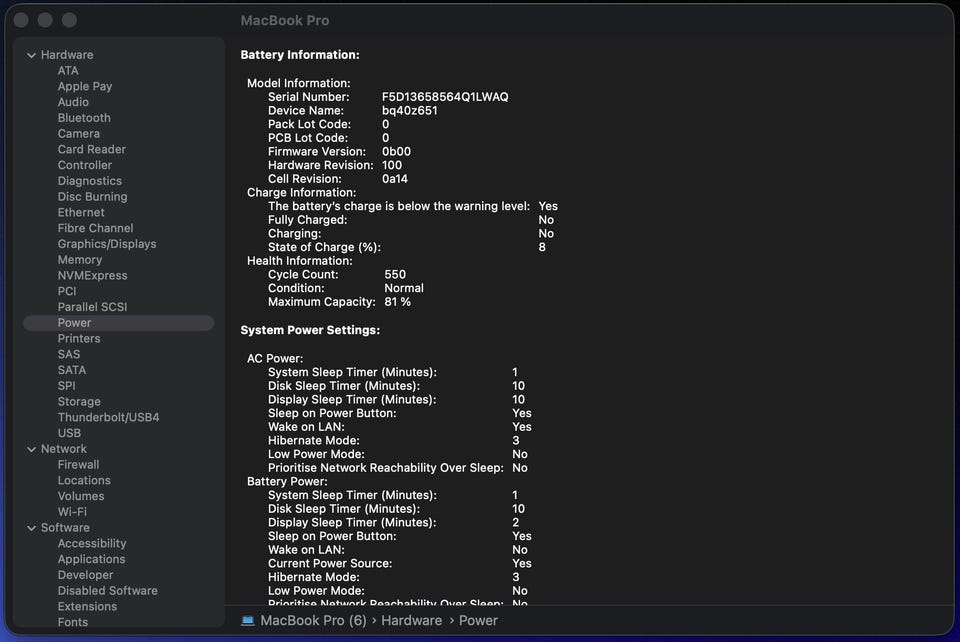Select PCI in the sidebar
The image size is (960, 642).
pyautogui.click(x=67, y=291)
